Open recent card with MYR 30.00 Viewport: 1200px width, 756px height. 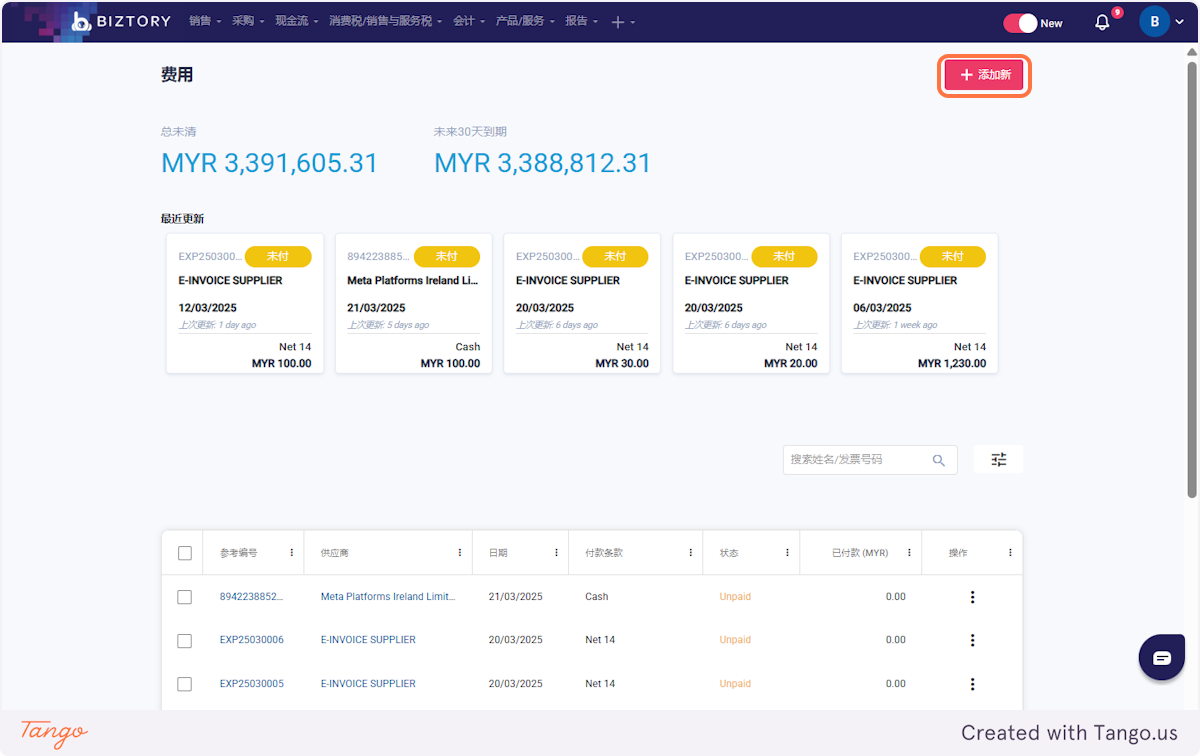(x=582, y=304)
